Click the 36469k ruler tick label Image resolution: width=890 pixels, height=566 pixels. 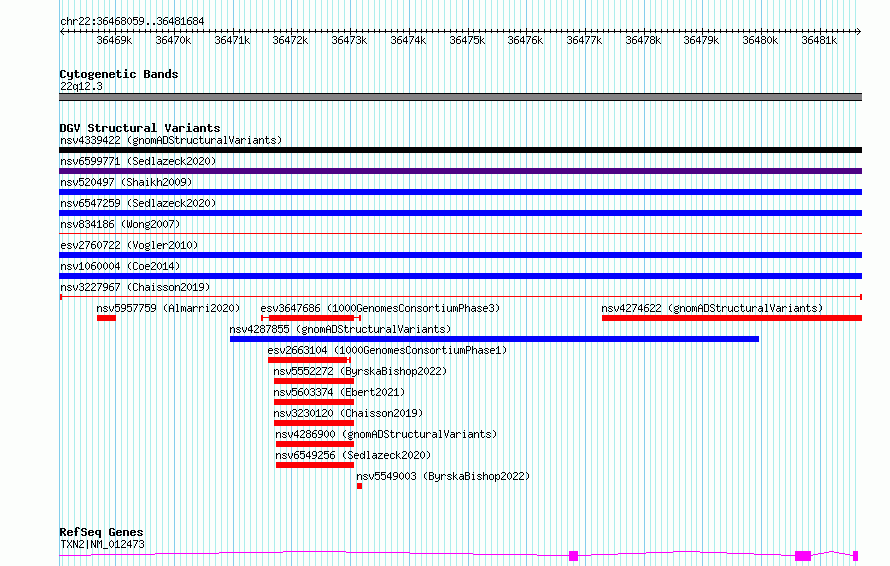114,40
